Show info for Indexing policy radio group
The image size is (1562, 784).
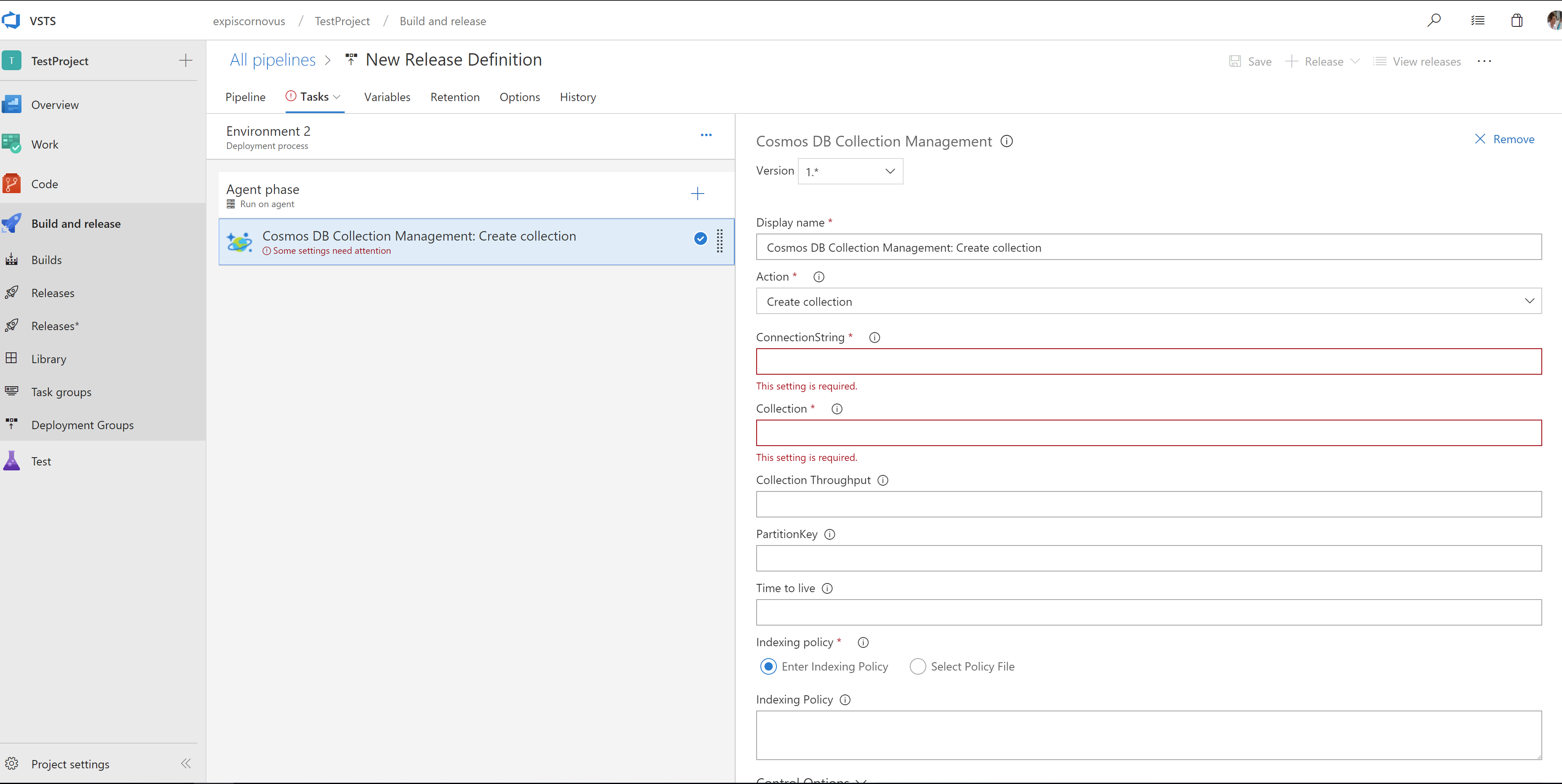(864, 643)
